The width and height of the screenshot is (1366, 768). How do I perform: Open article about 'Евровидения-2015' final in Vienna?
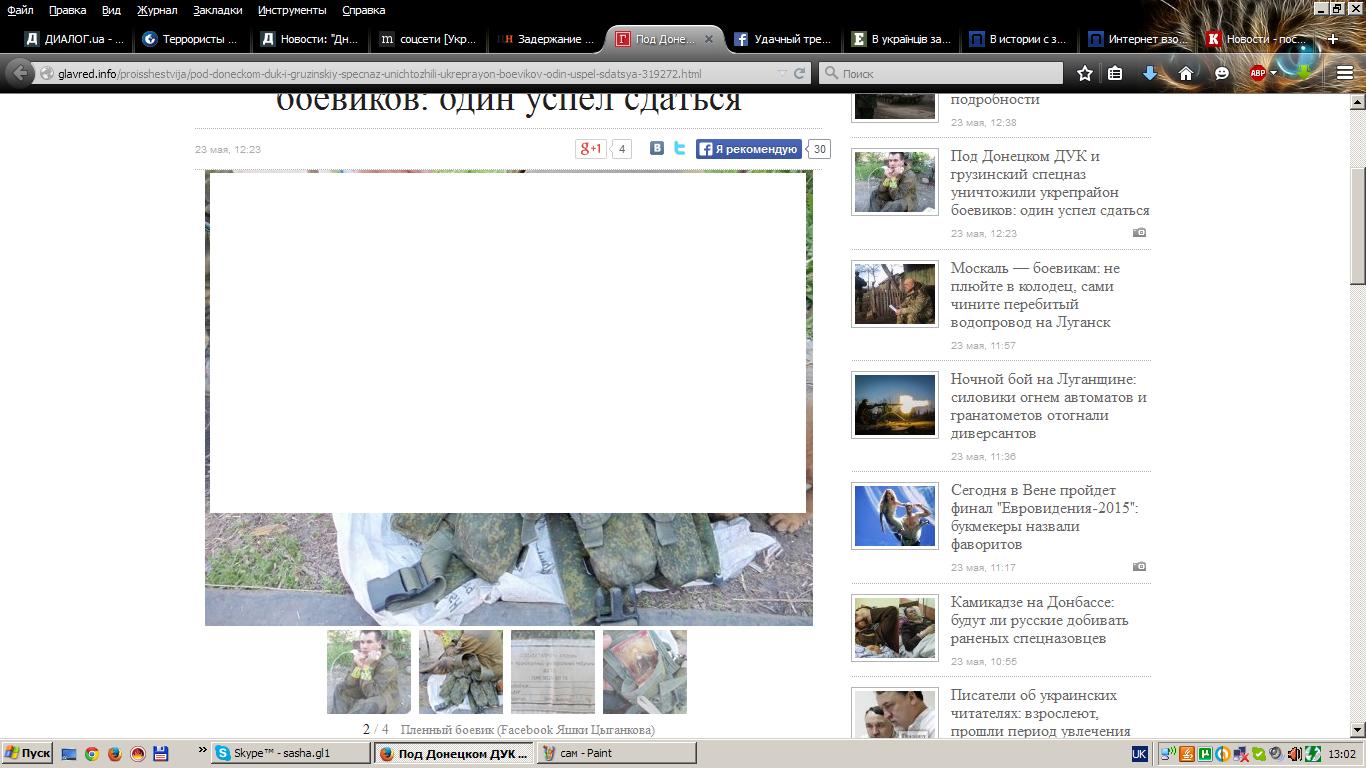pos(1044,517)
